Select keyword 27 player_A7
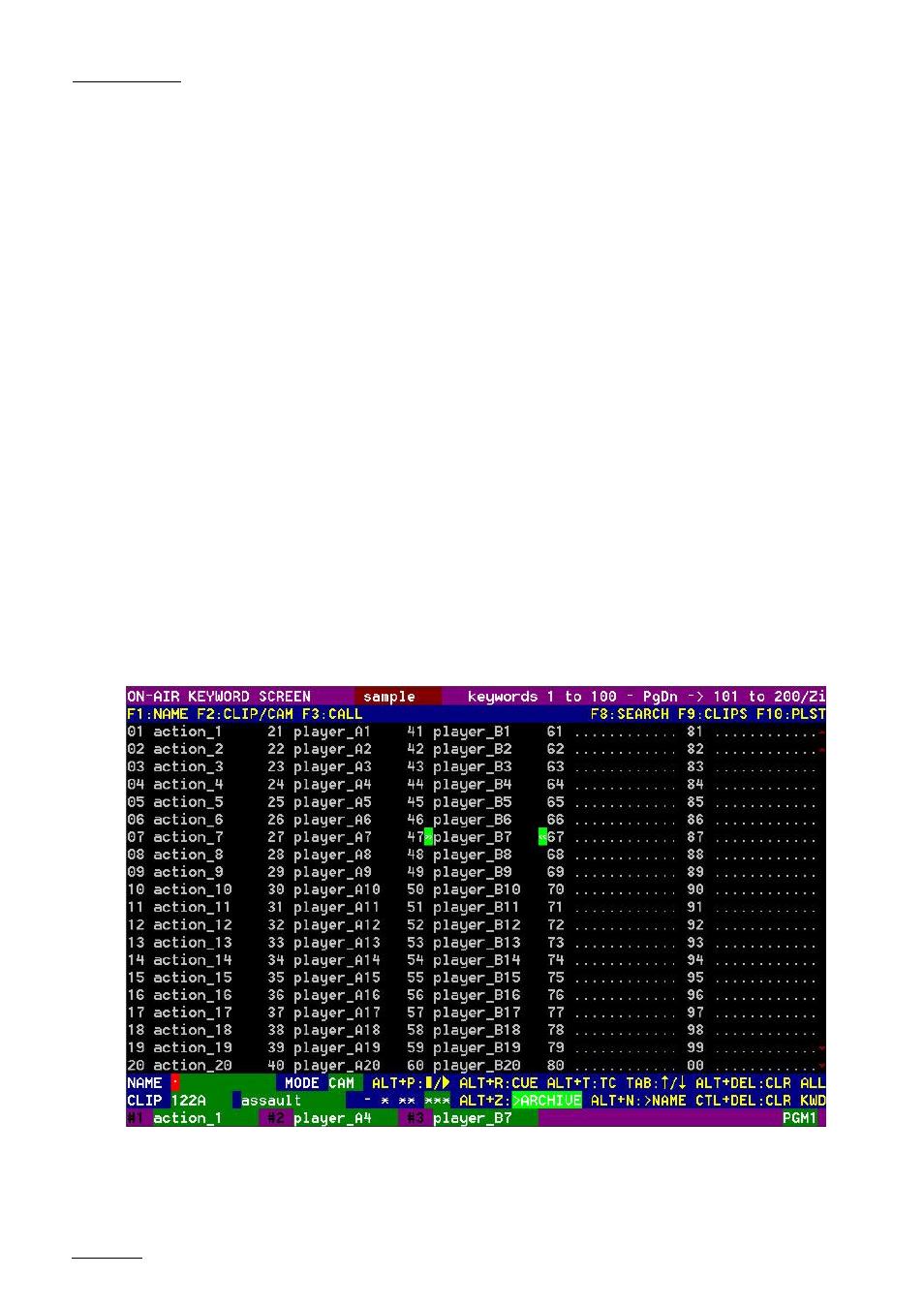Screen dimensions: 924x1308 (x=320, y=837)
